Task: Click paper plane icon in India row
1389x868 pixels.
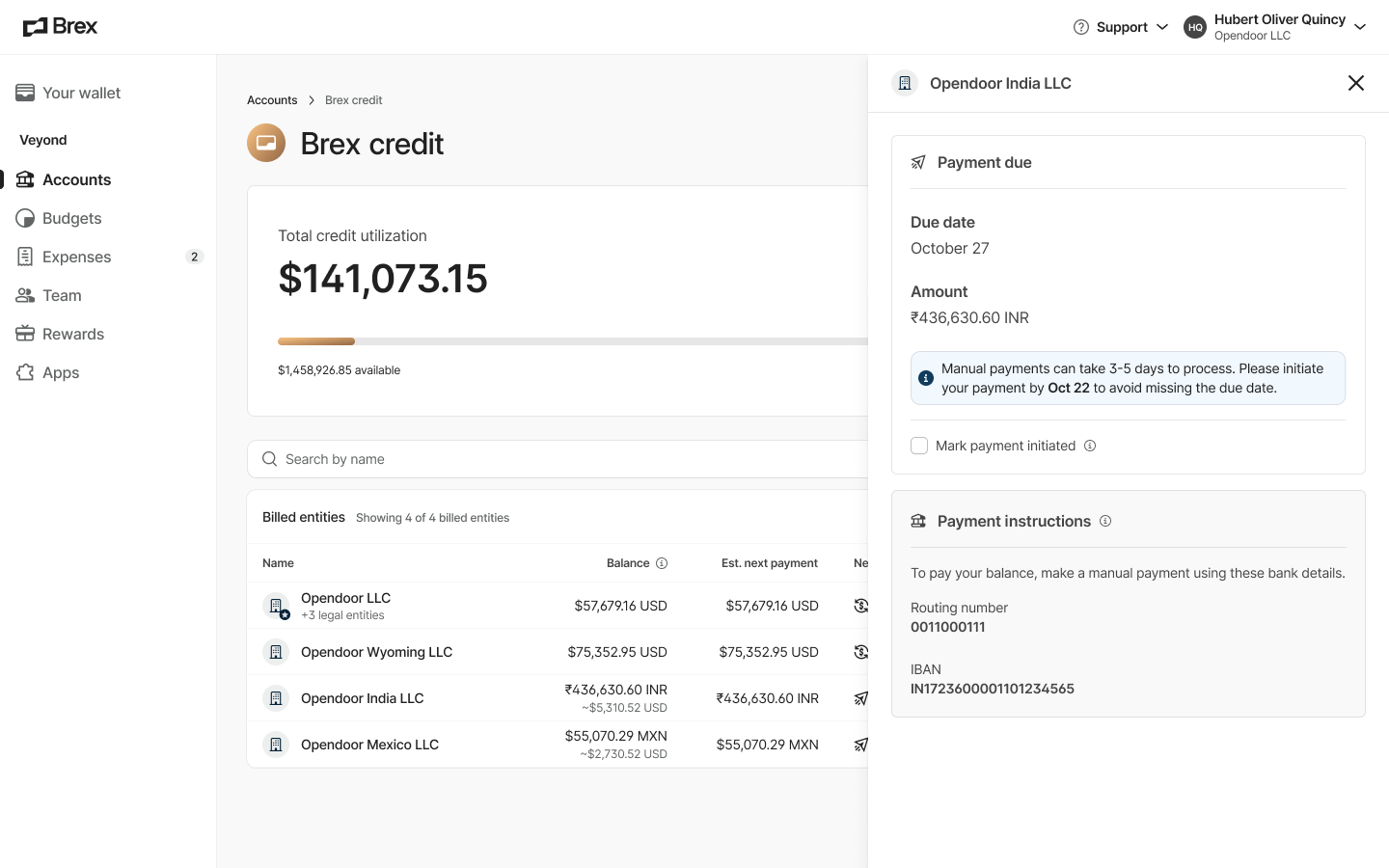Action: click(x=860, y=698)
